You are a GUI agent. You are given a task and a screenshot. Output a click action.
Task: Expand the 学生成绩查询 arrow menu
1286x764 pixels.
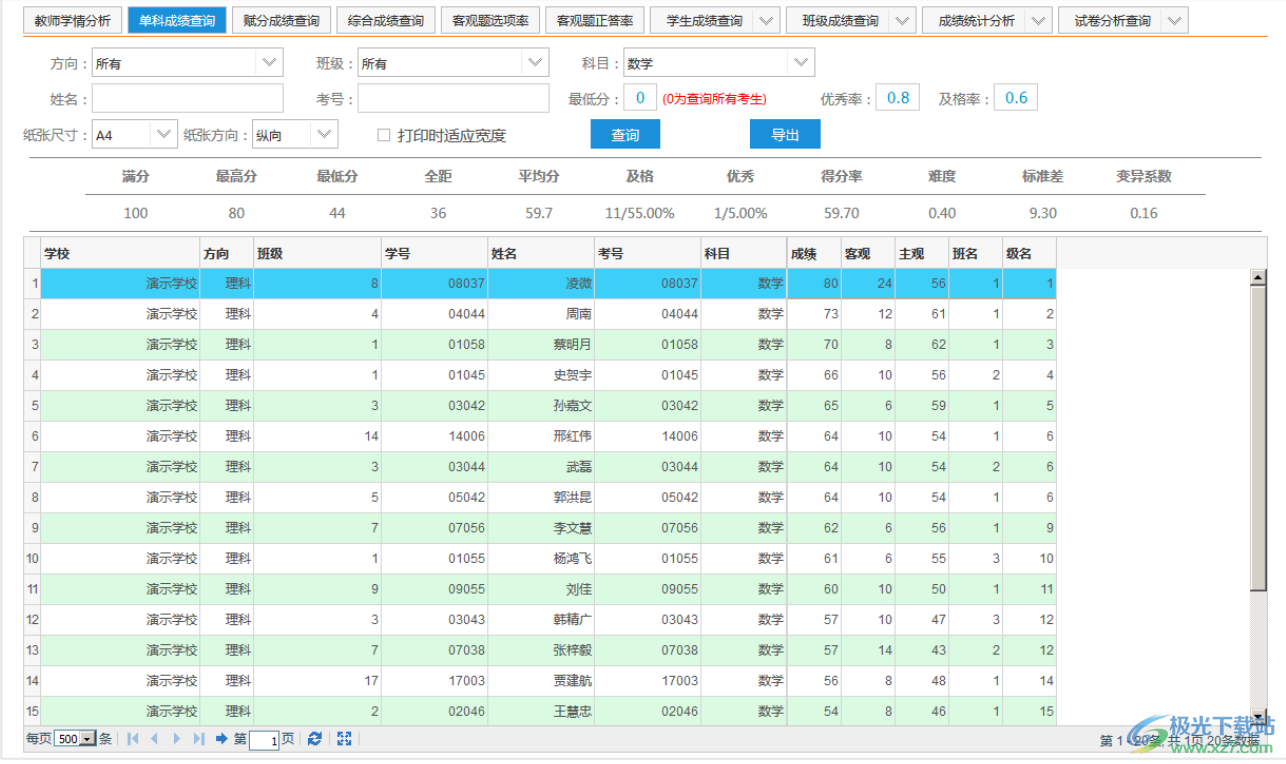tap(767, 20)
